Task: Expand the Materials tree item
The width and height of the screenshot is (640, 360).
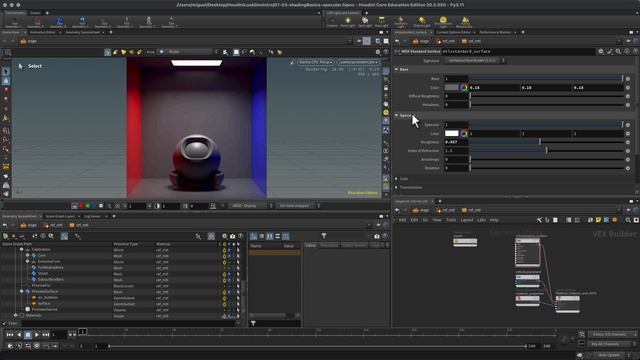Action: tap(16, 316)
